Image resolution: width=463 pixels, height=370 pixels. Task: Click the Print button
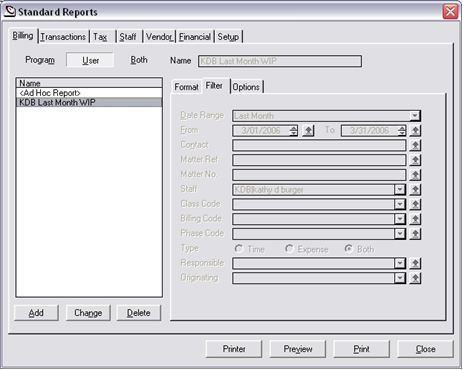pyautogui.click(x=362, y=349)
